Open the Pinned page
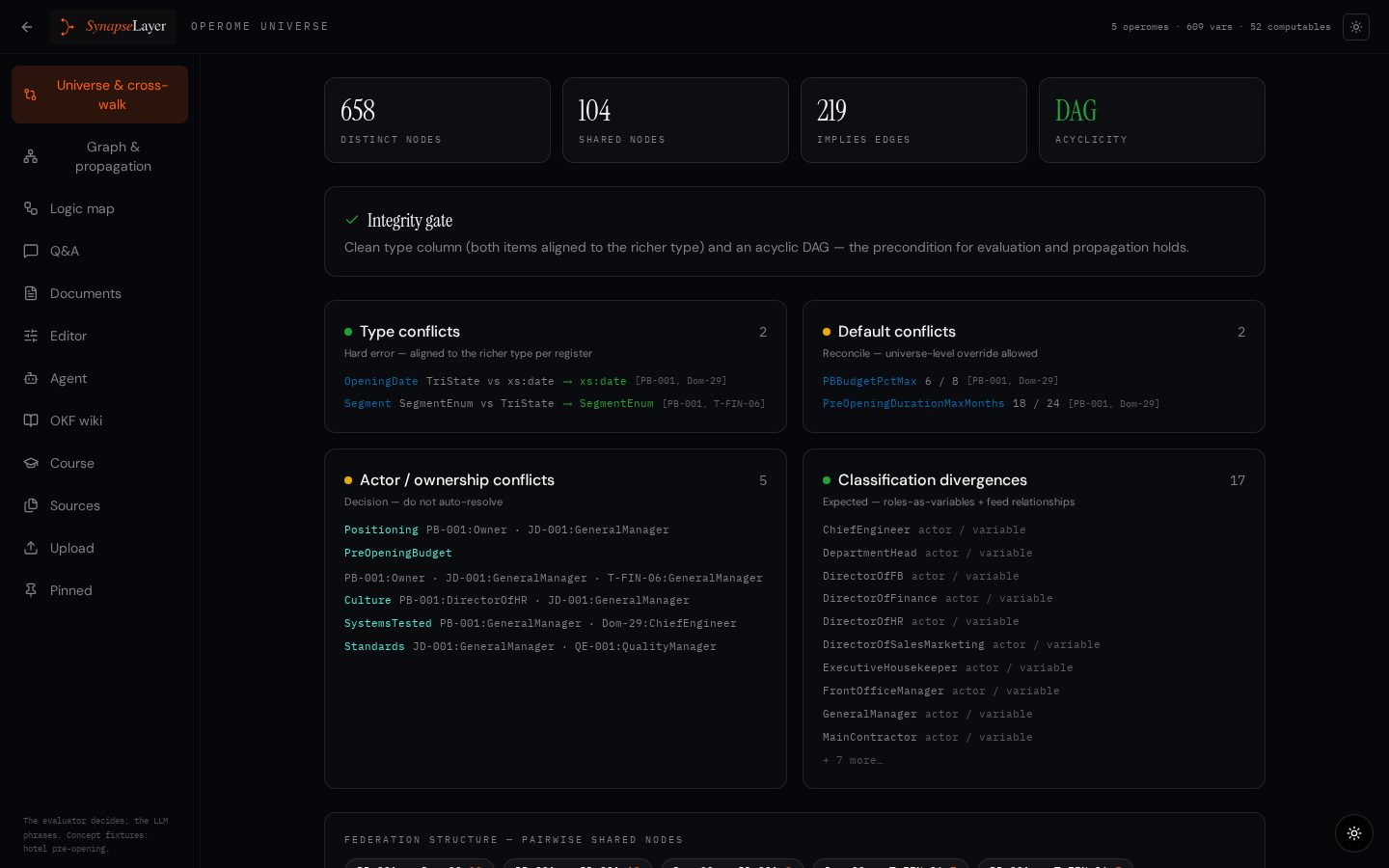Viewport: 1389px width, 868px height. tap(99, 590)
